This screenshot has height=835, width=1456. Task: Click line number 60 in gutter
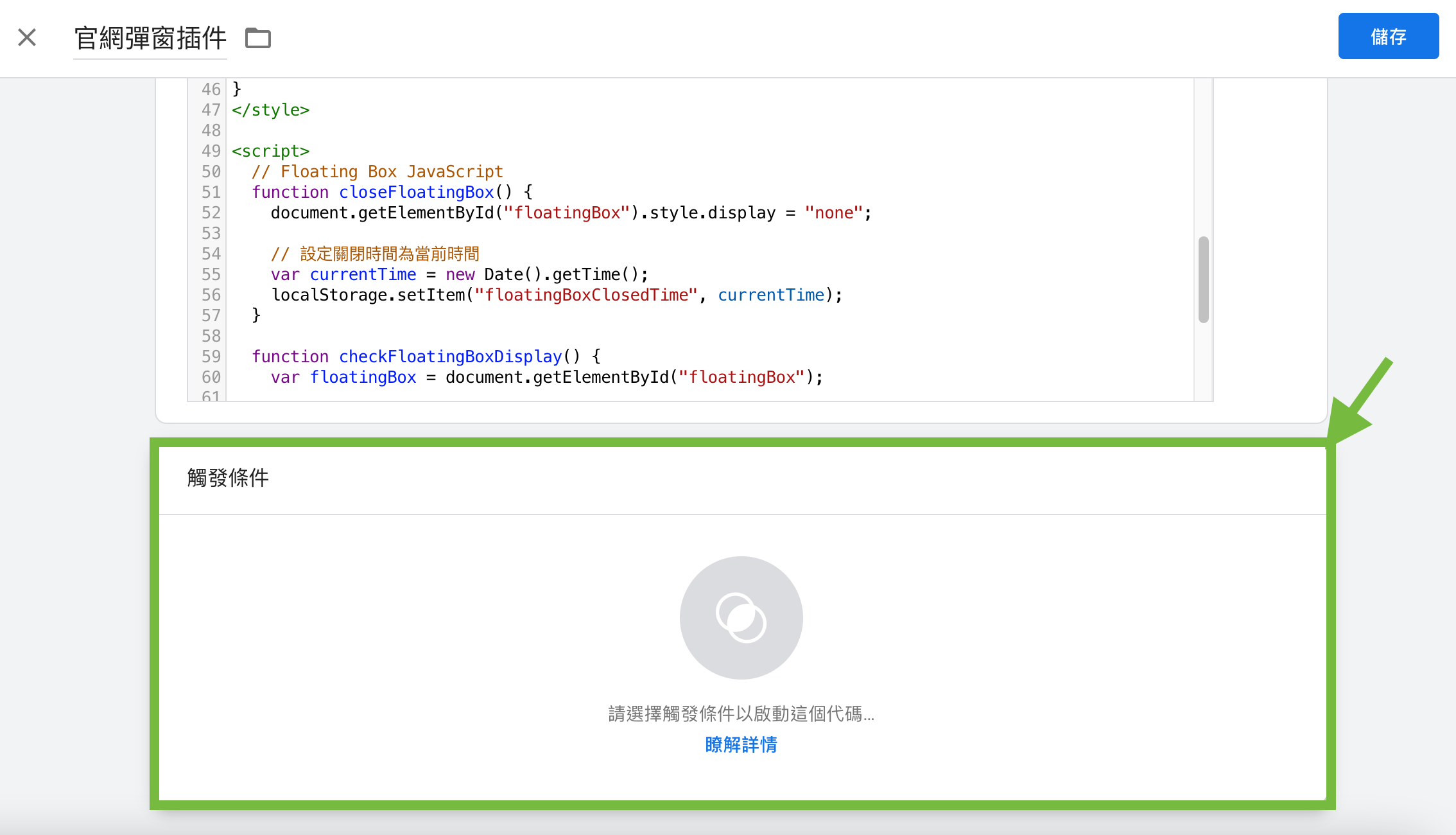211,377
